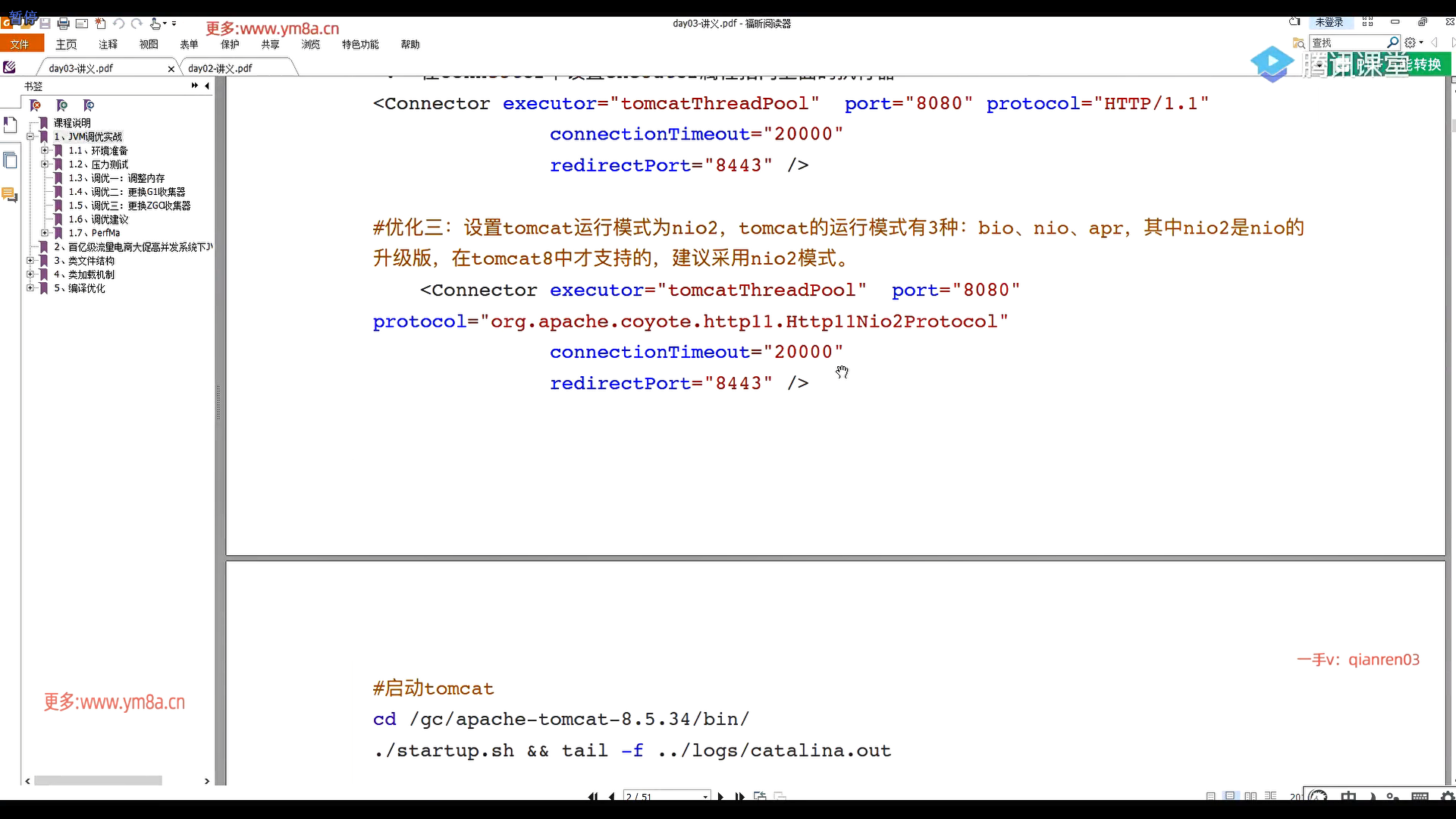Click the Undo arrow icon

(x=118, y=24)
